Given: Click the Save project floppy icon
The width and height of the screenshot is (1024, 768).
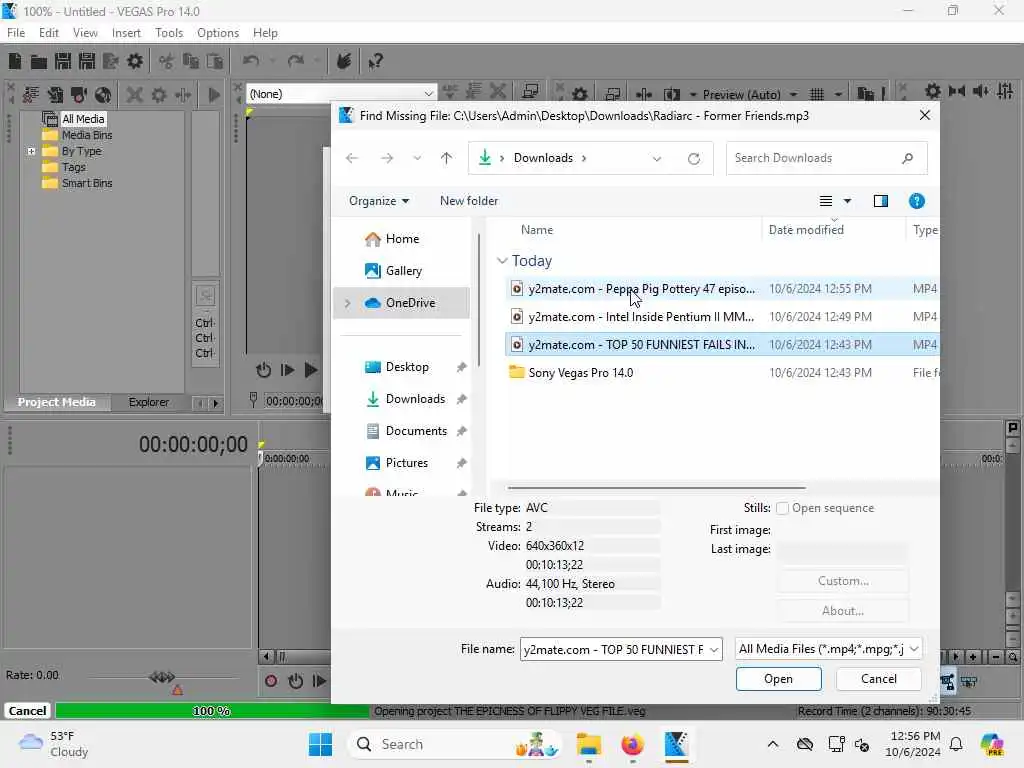Looking at the screenshot, I should (x=63, y=61).
